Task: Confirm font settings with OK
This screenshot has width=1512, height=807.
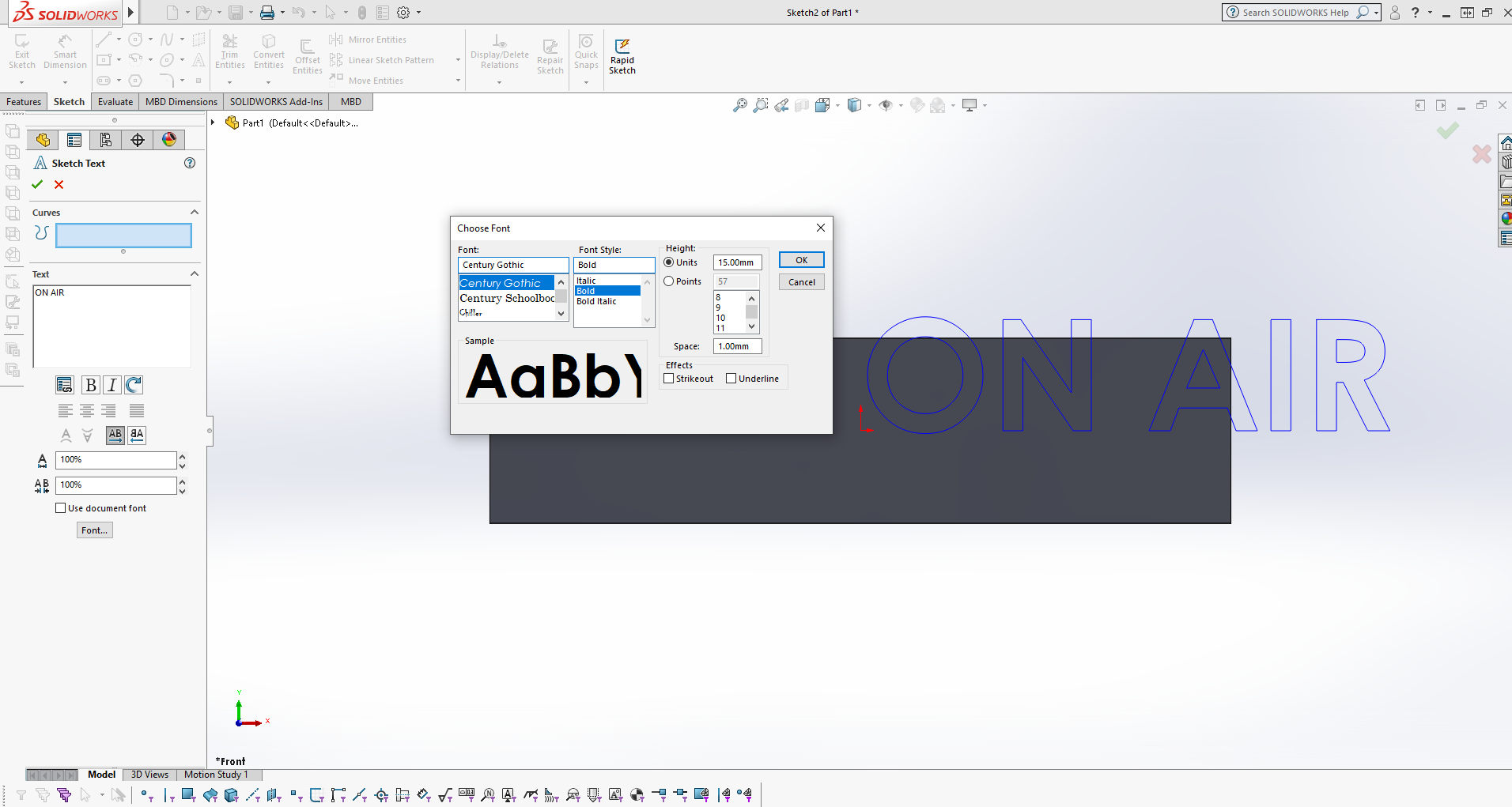Action: (801, 259)
